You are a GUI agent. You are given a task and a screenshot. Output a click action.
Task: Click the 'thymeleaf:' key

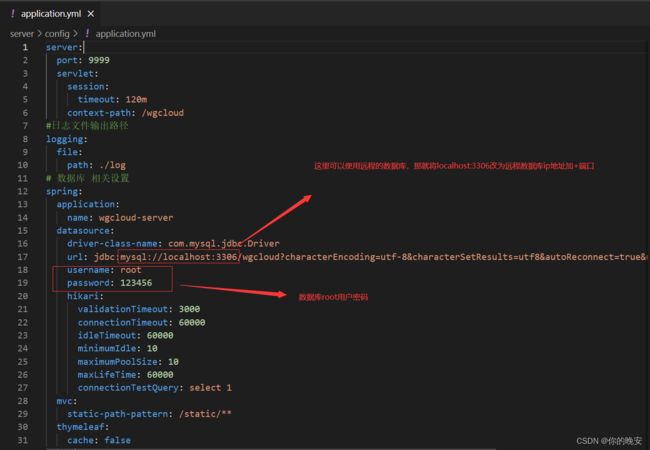[83, 427]
